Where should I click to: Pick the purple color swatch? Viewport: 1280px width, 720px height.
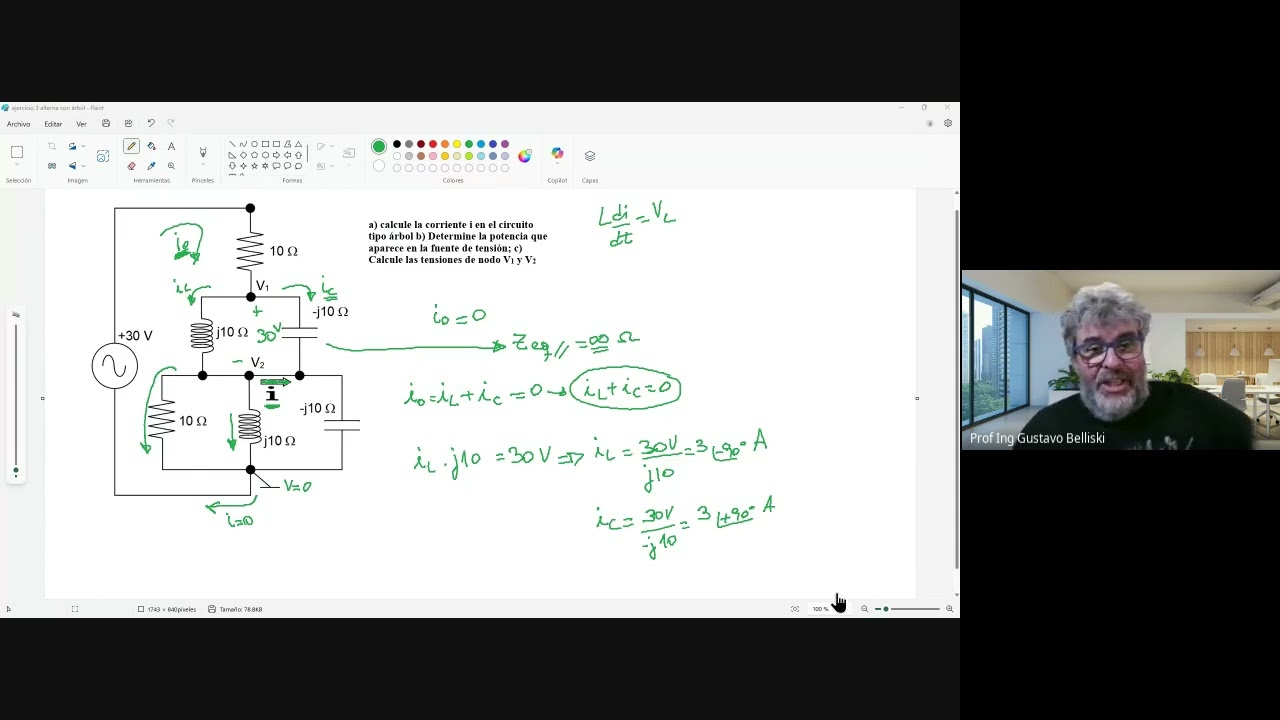[x=505, y=144]
